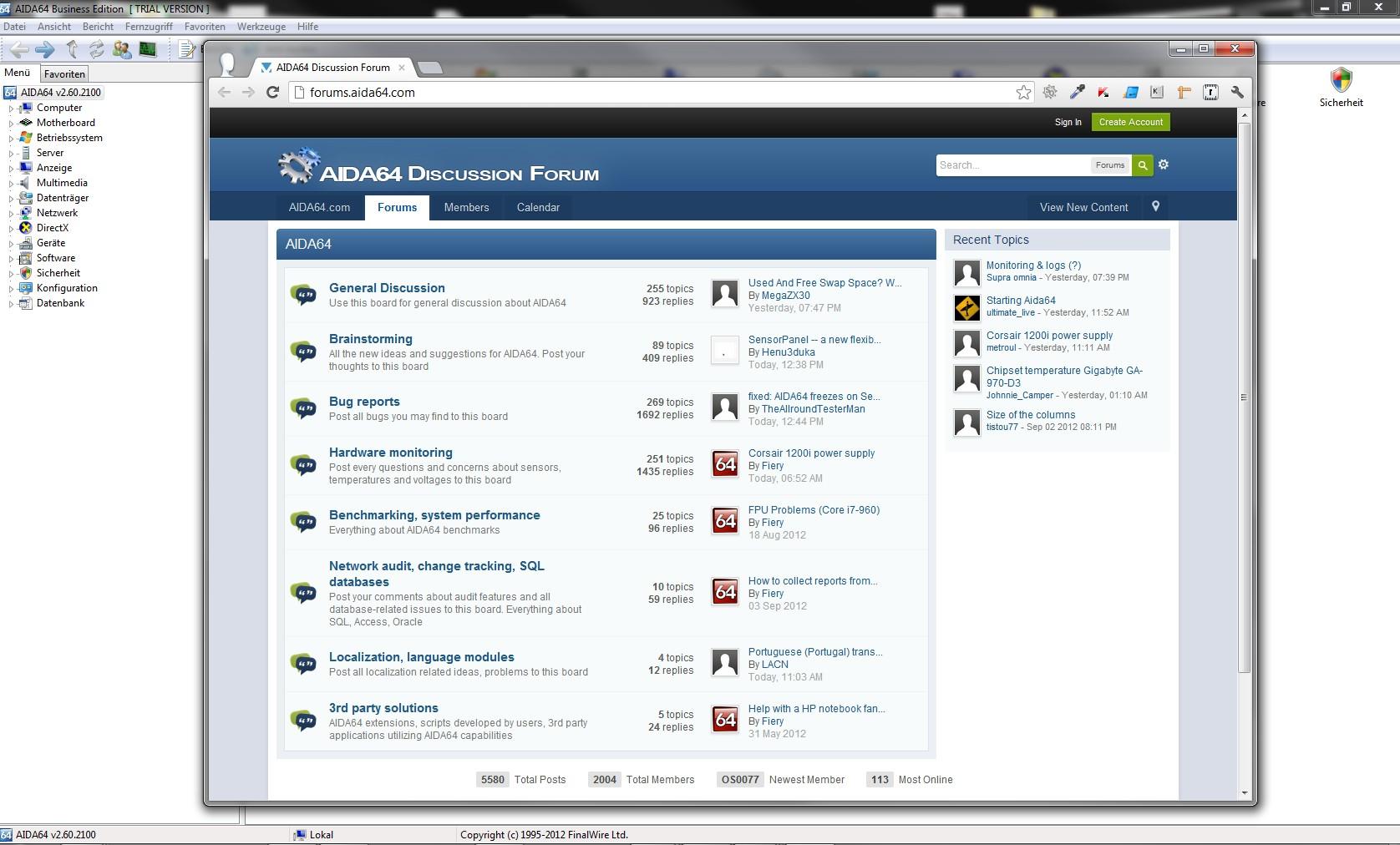This screenshot has height=845, width=1400.
Task: Open the Bericht menu
Action: point(98,27)
